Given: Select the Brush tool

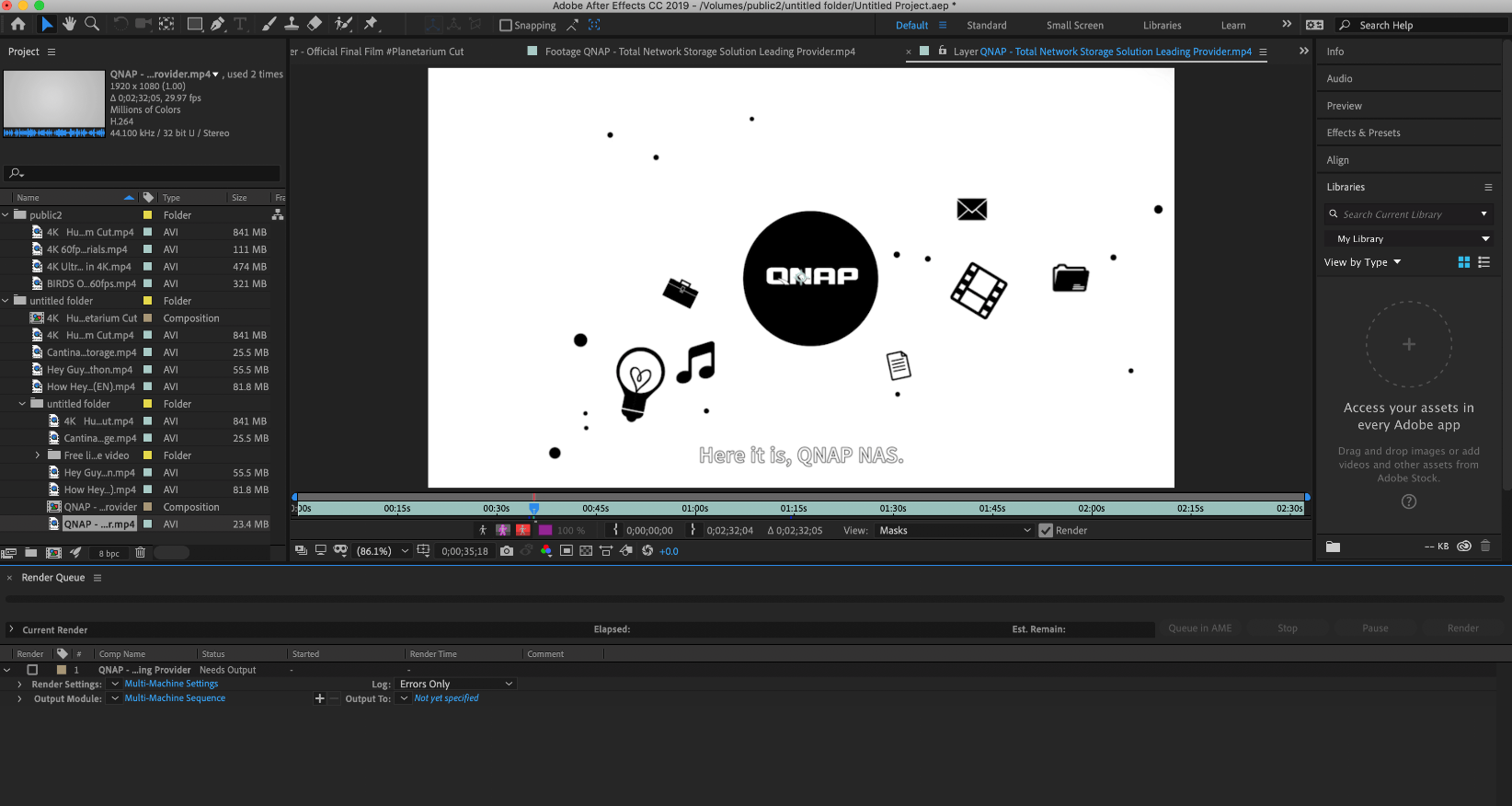Looking at the screenshot, I should [x=269, y=25].
